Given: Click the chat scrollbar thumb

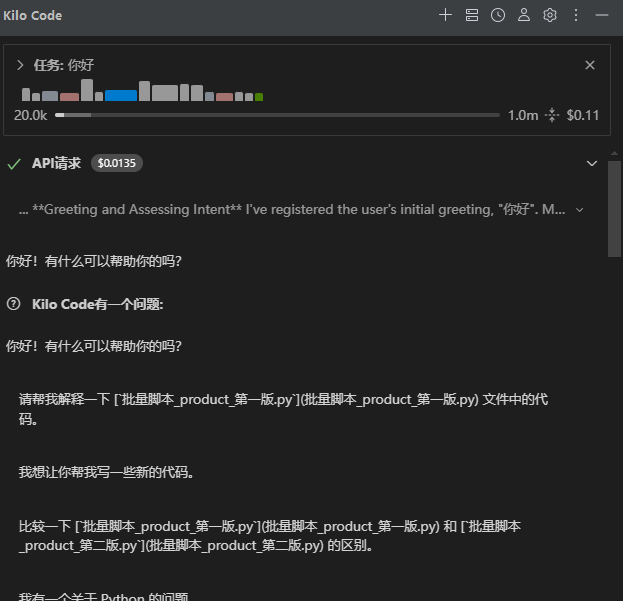Looking at the screenshot, I should 614,209.
